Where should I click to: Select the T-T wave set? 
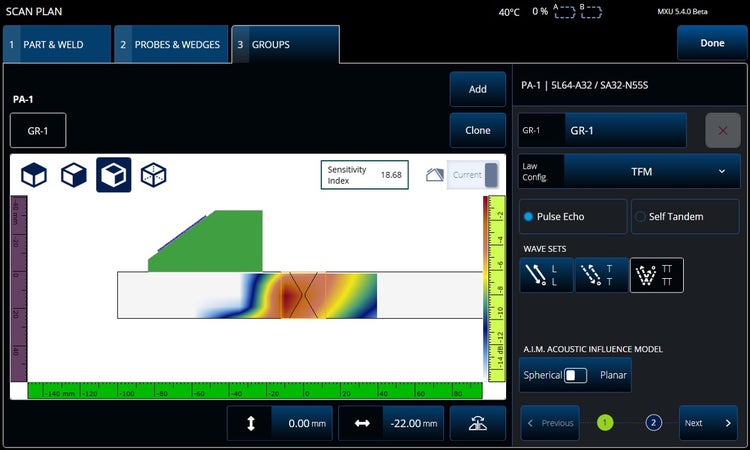point(601,275)
